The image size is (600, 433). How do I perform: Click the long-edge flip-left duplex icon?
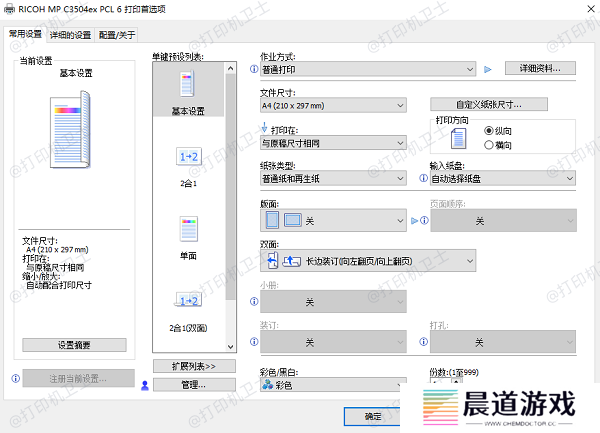click(272, 260)
